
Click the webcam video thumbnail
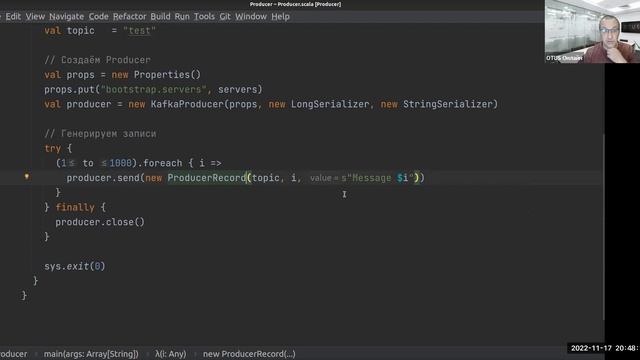(x=592, y=31)
